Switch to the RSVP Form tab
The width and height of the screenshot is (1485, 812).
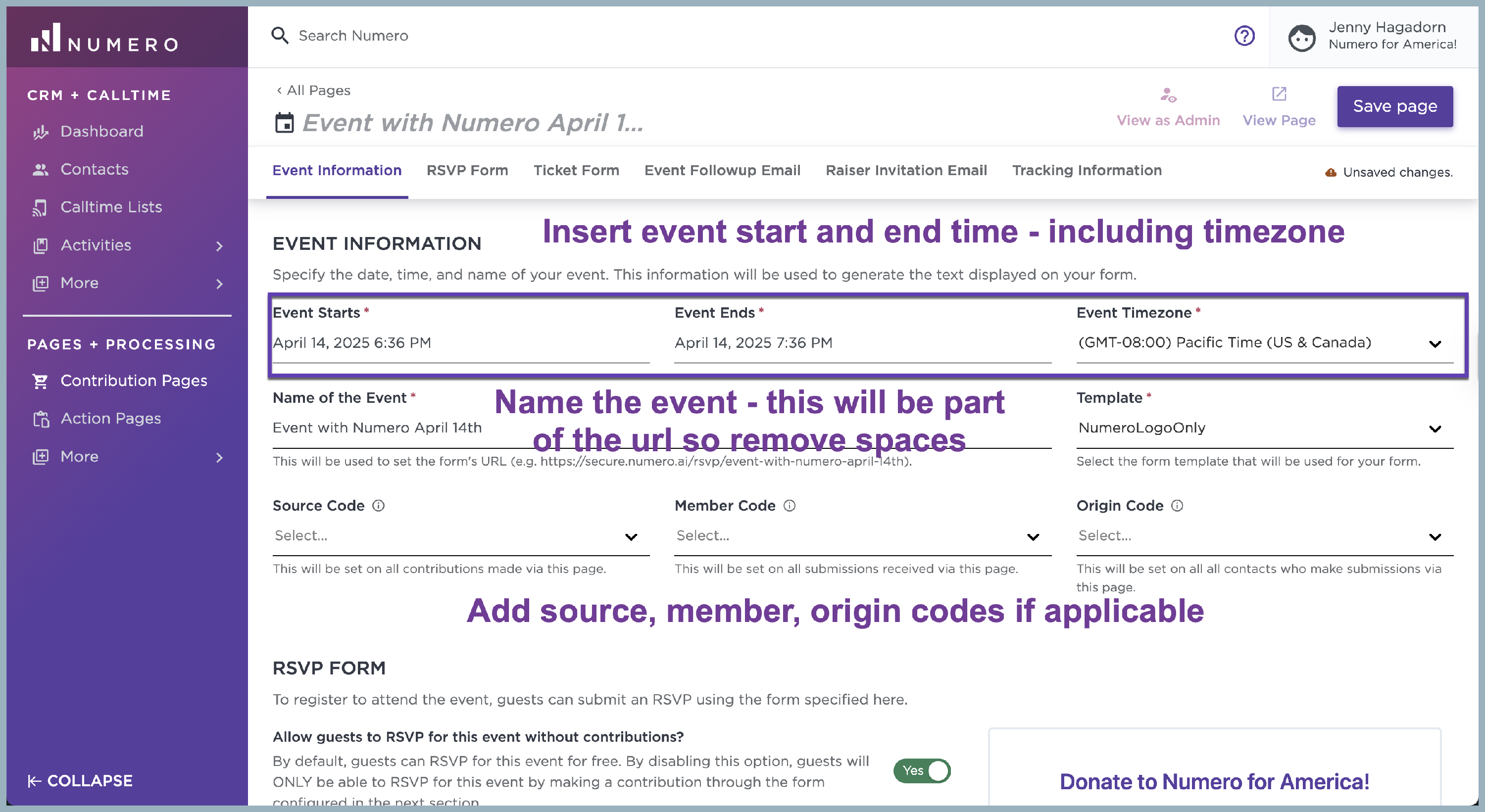click(x=467, y=171)
